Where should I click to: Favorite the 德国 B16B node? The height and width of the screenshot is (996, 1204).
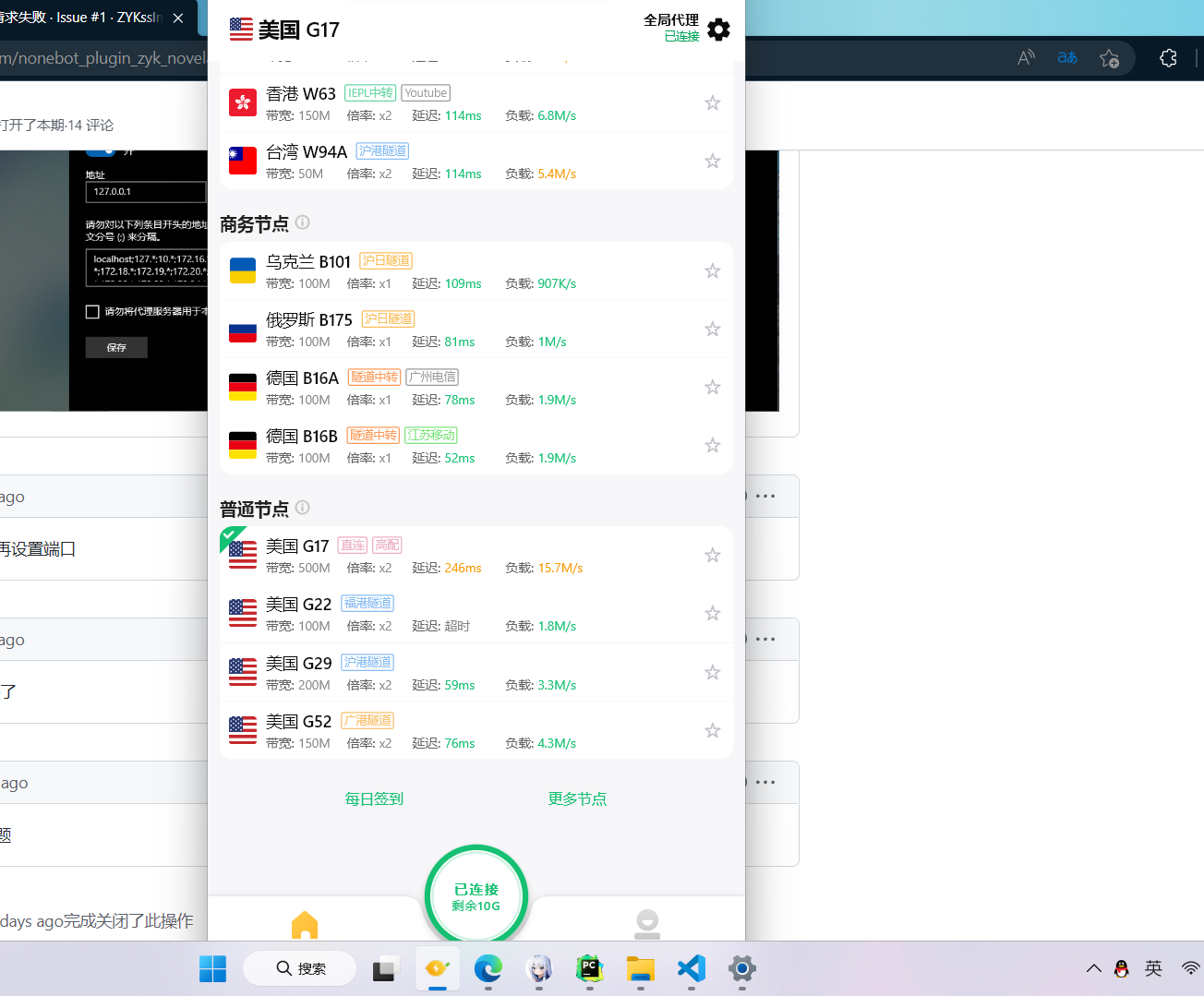[712, 445]
